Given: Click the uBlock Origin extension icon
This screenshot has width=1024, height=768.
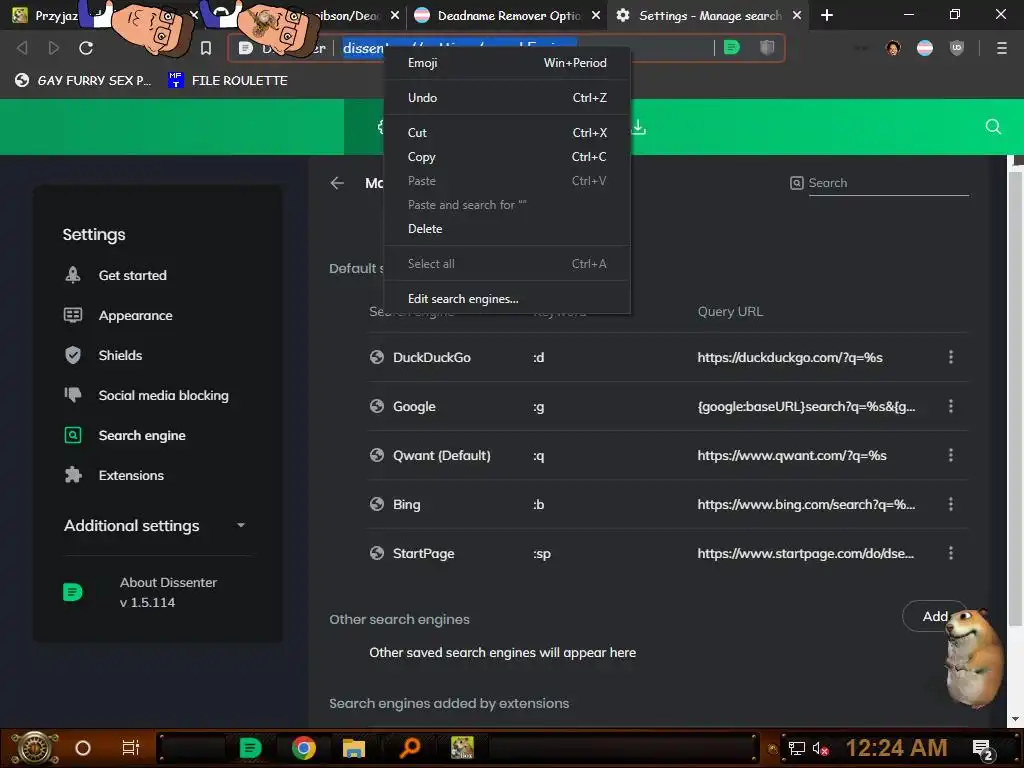Looking at the screenshot, I should tap(957, 48).
